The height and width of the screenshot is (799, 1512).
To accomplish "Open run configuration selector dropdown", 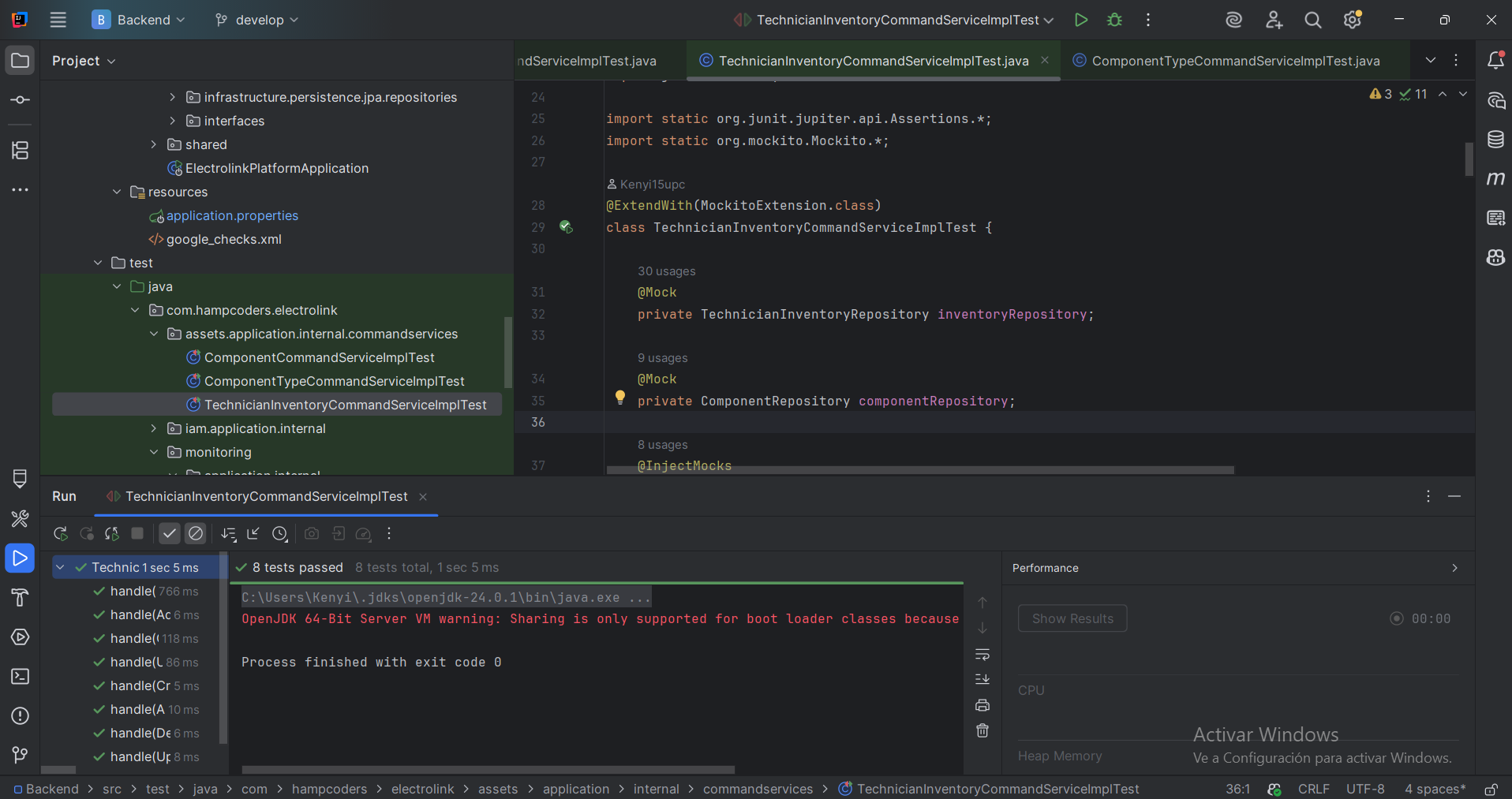I will 894,20.
